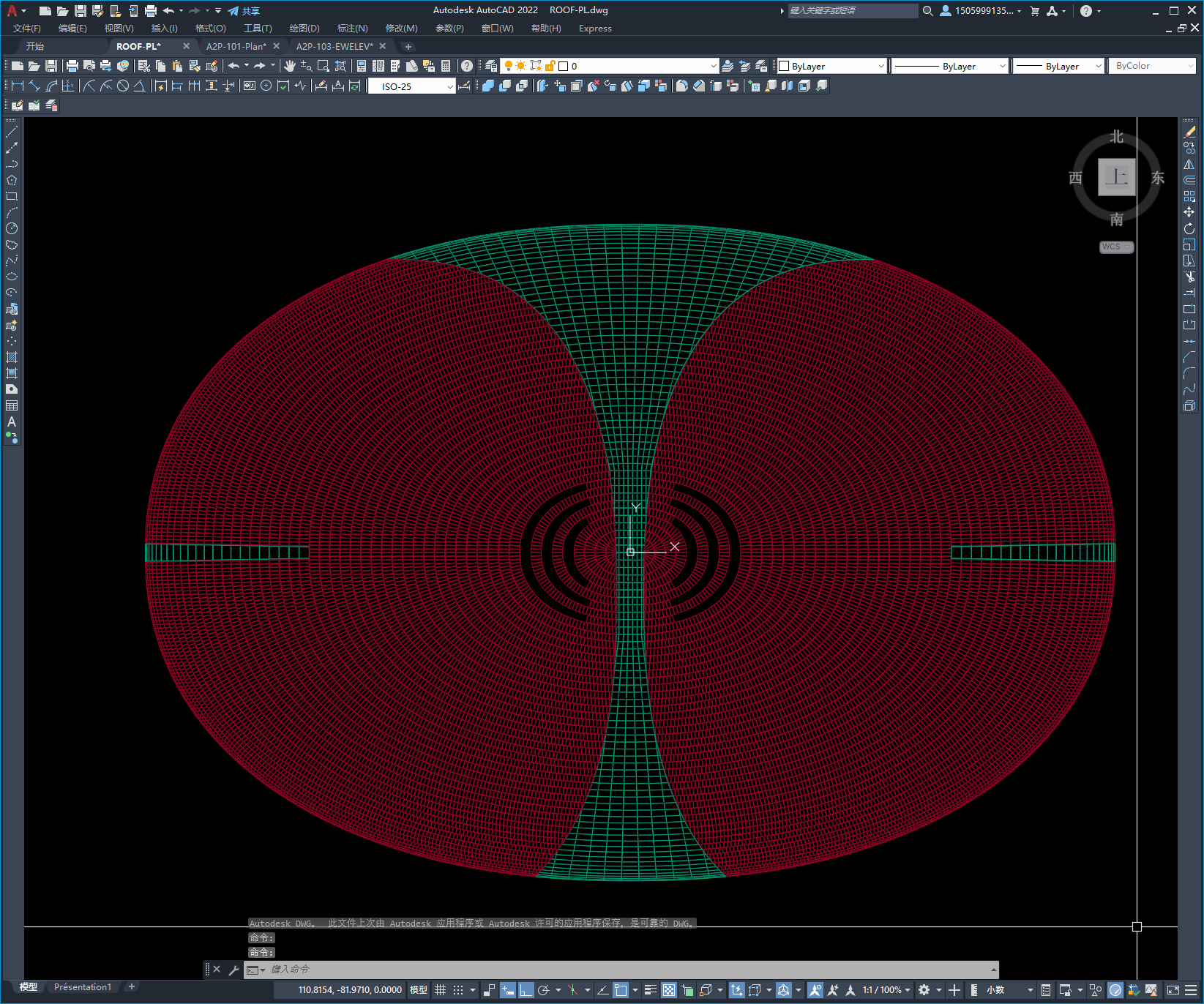The height and width of the screenshot is (1004, 1204).
Task: Open the 绘图(D) menu
Action: [304, 29]
